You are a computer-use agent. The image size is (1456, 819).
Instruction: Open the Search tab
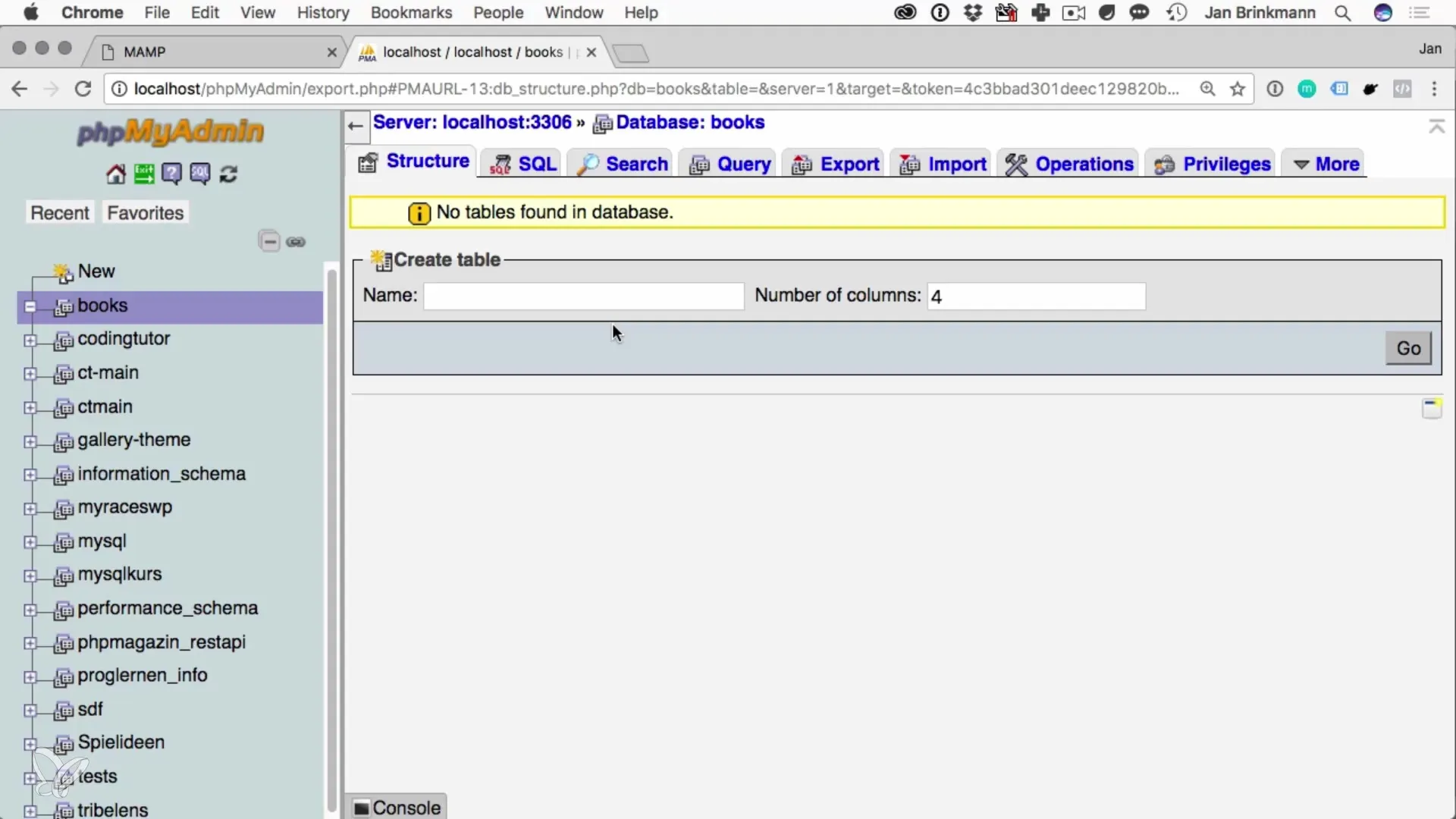622,164
